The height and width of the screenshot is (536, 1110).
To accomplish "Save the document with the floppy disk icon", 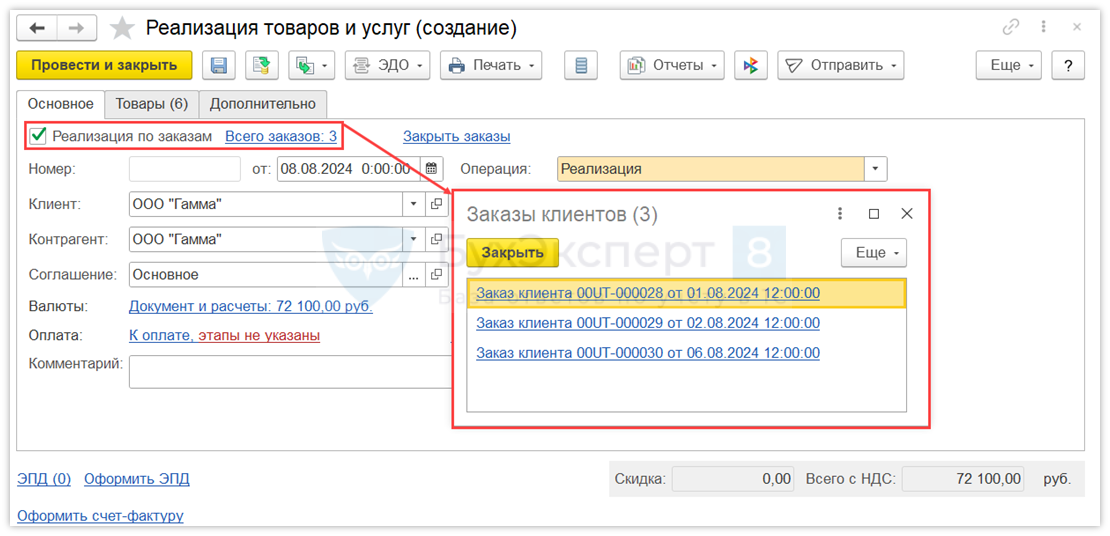I will click(x=219, y=65).
